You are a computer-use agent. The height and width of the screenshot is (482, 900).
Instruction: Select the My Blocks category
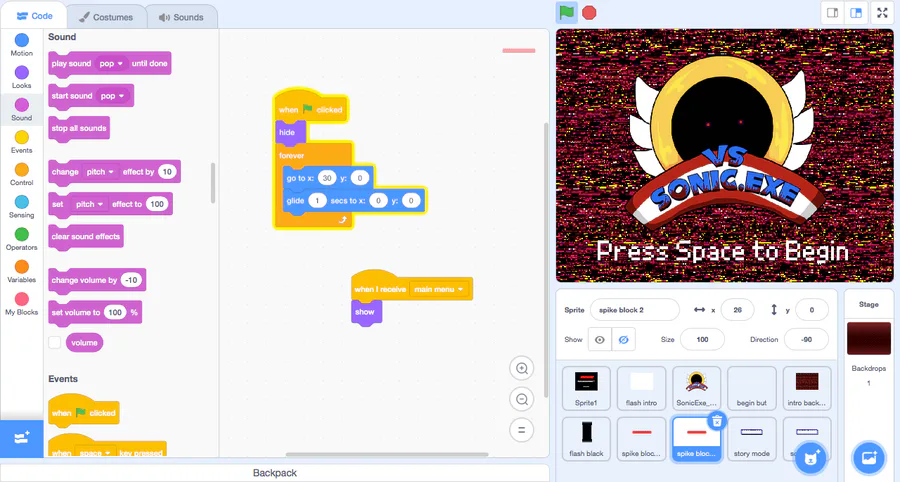(22, 304)
